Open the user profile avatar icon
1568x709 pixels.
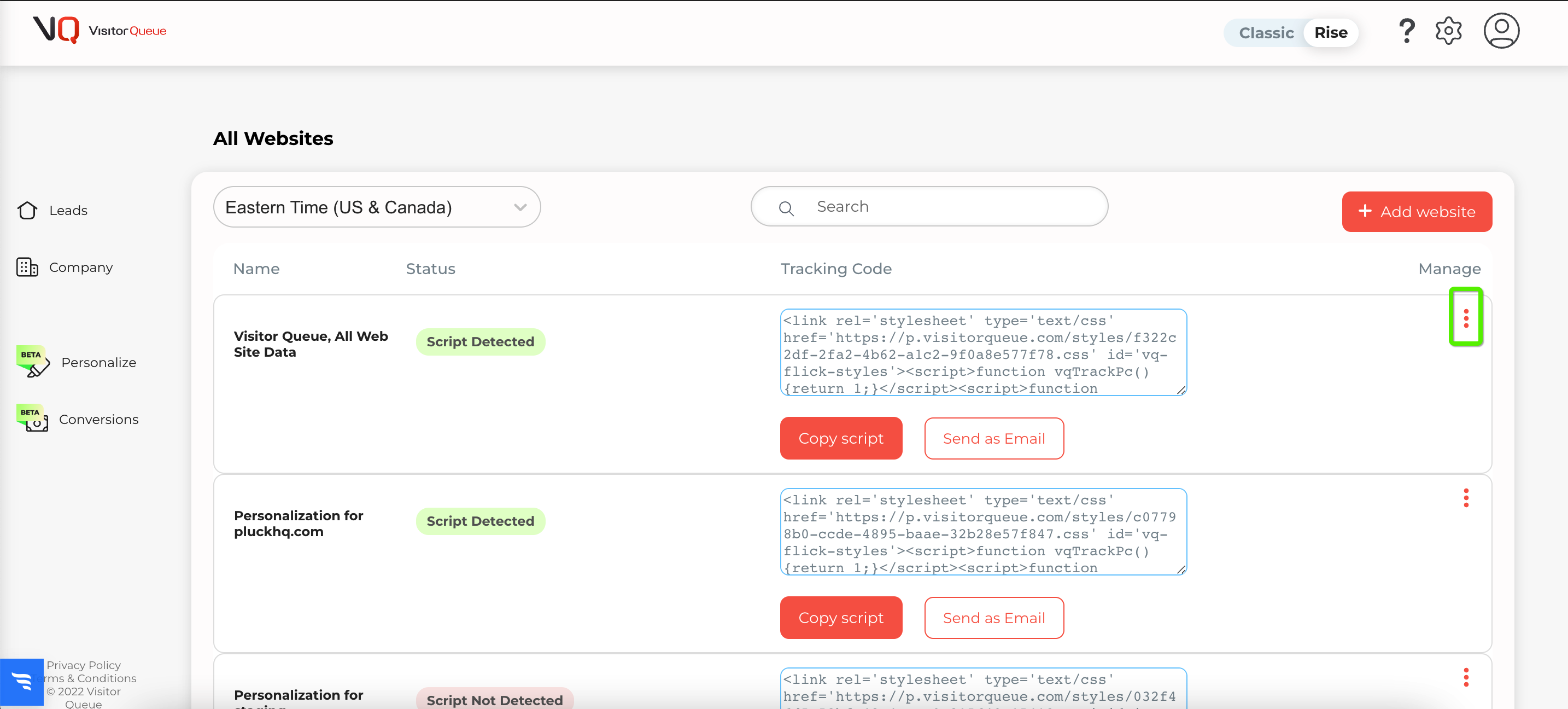pos(1501,31)
